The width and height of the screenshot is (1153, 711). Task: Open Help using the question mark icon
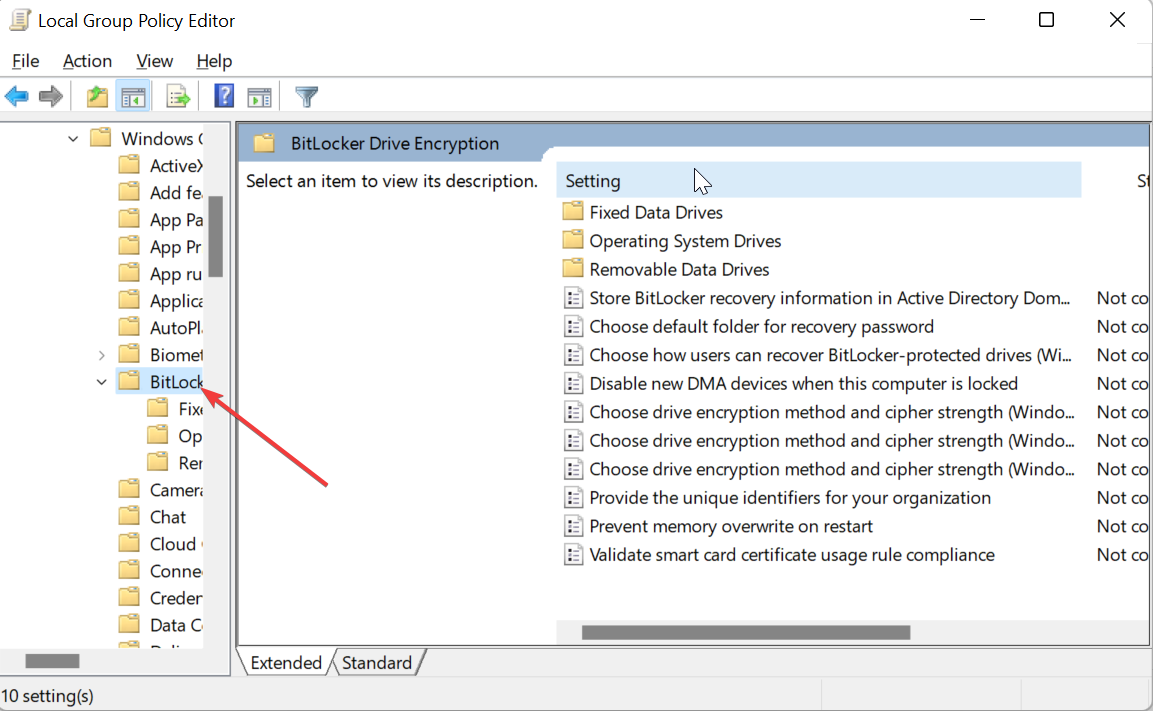222,96
